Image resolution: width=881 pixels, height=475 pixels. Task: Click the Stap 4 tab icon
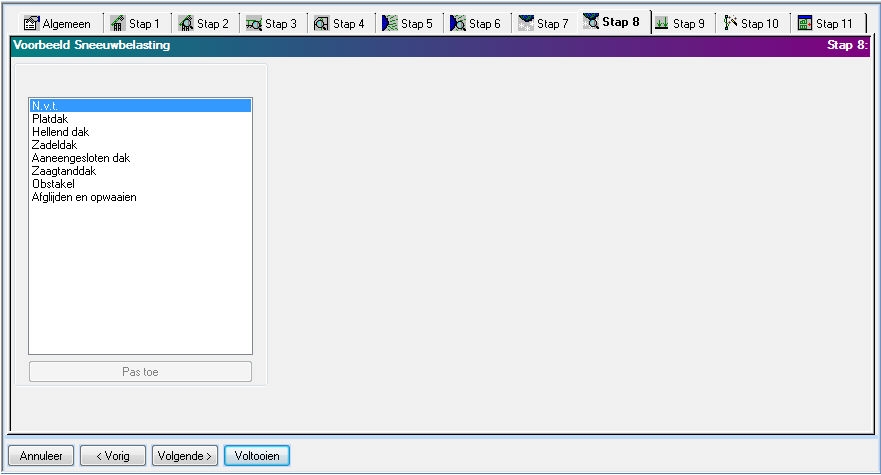(321, 24)
